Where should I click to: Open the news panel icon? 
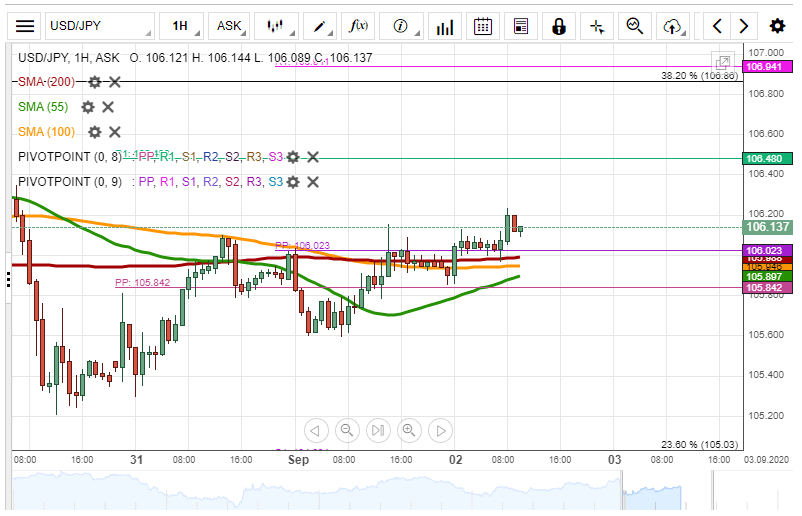(x=521, y=26)
